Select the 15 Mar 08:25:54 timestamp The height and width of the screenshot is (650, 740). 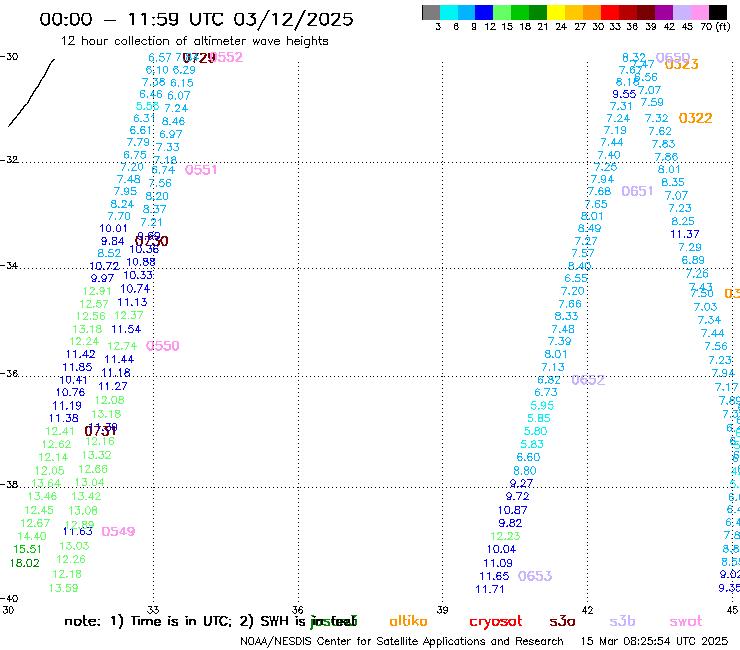click(654, 642)
